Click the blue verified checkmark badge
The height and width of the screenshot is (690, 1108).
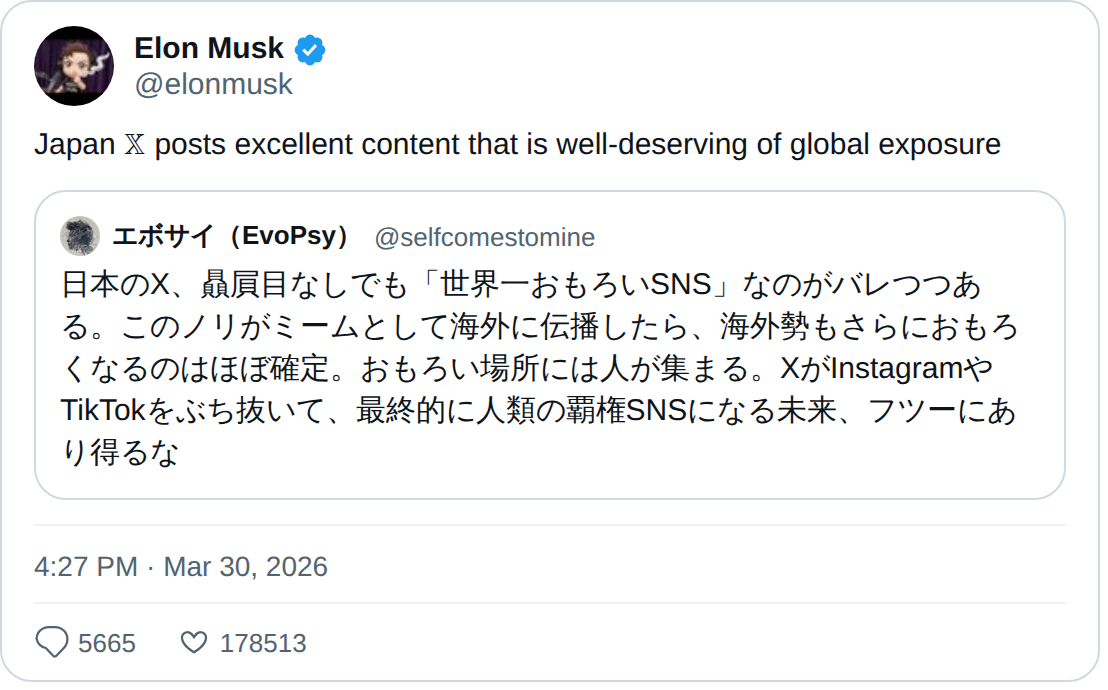click(310, 49)
